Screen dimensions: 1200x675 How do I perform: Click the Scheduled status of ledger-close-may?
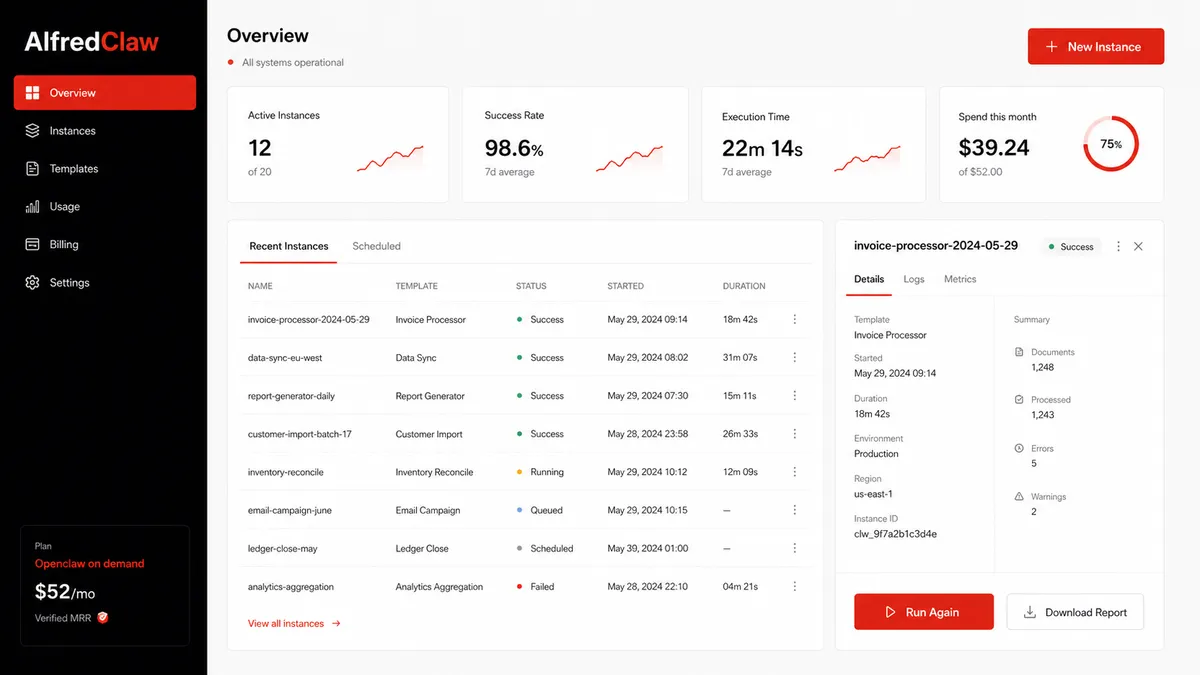pos(545,548)
